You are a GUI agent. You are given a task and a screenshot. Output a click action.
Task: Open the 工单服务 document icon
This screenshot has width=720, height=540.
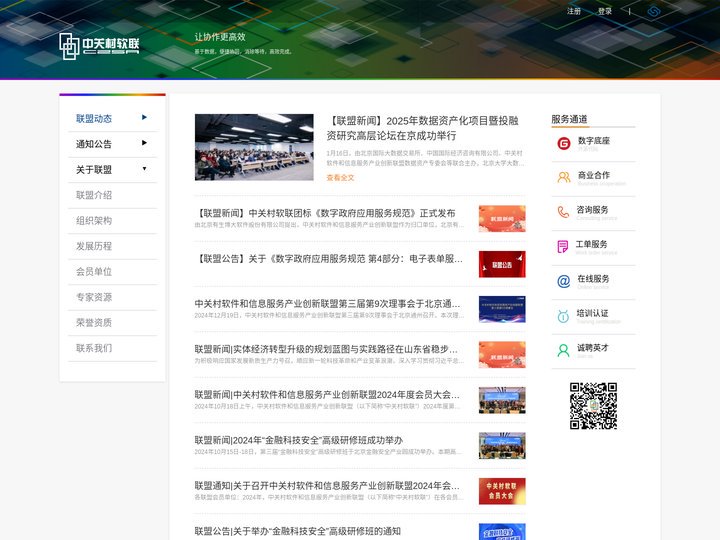pyautogui.click(x=562, y=247)
